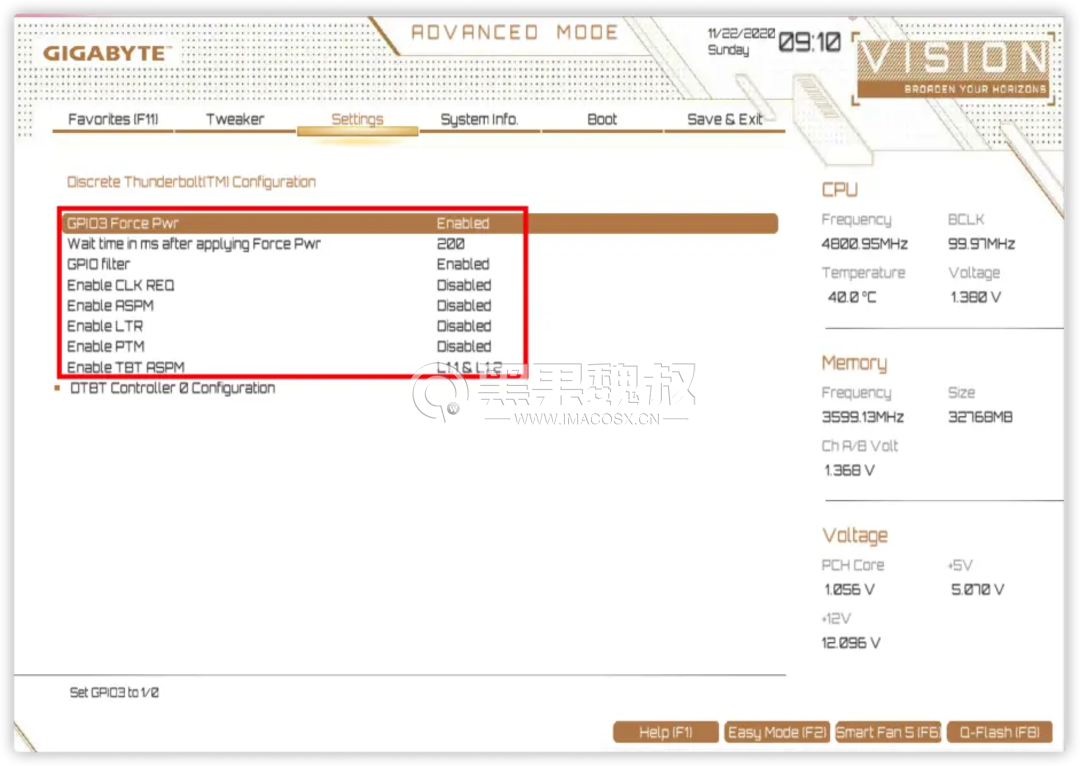Select the Enable CLK REQ option
Viewport: 1080px width, 766px height.
[x=121, y=285]
